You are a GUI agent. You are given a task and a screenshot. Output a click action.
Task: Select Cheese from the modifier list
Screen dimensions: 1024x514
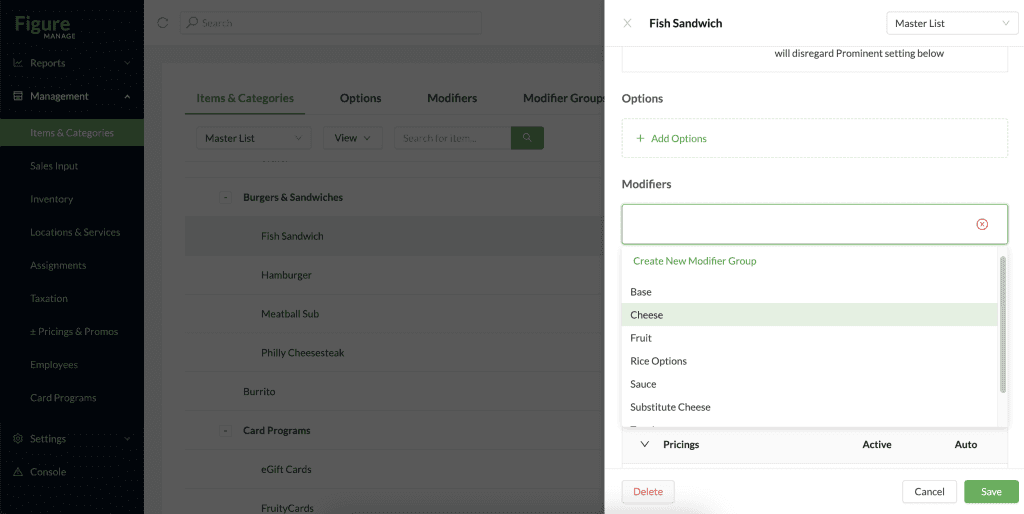tap(809, 315)
